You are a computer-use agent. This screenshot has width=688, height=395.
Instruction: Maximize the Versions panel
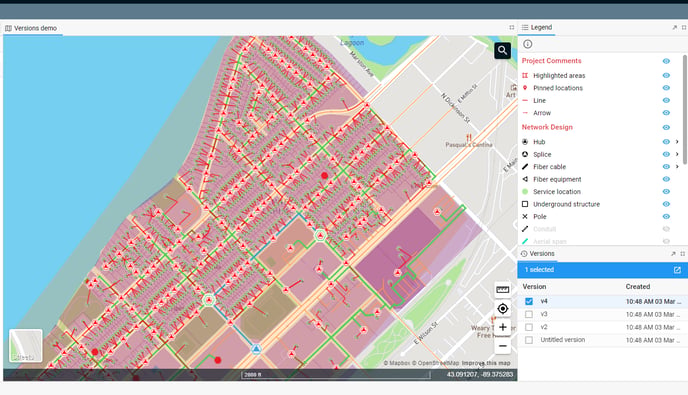[x=682, y=254]
